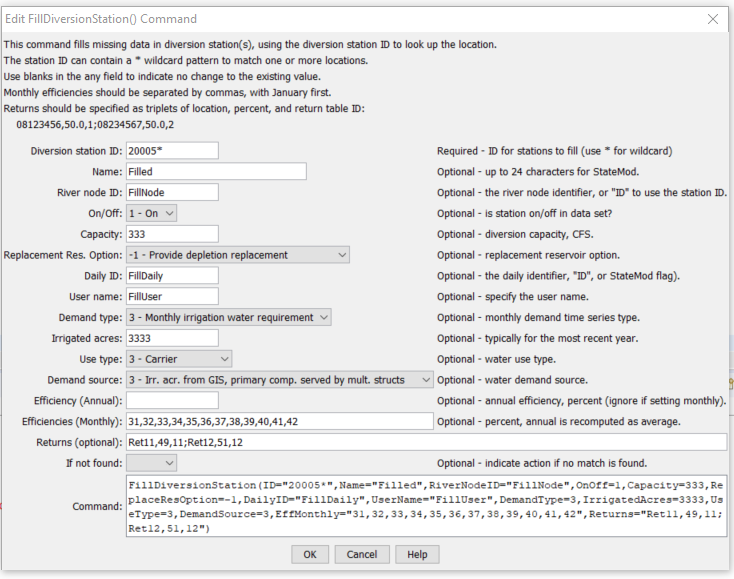The height and width of the screenshot is (579, 734).
Task: Click the Cancel button
Action: click(x=361, y=554)
